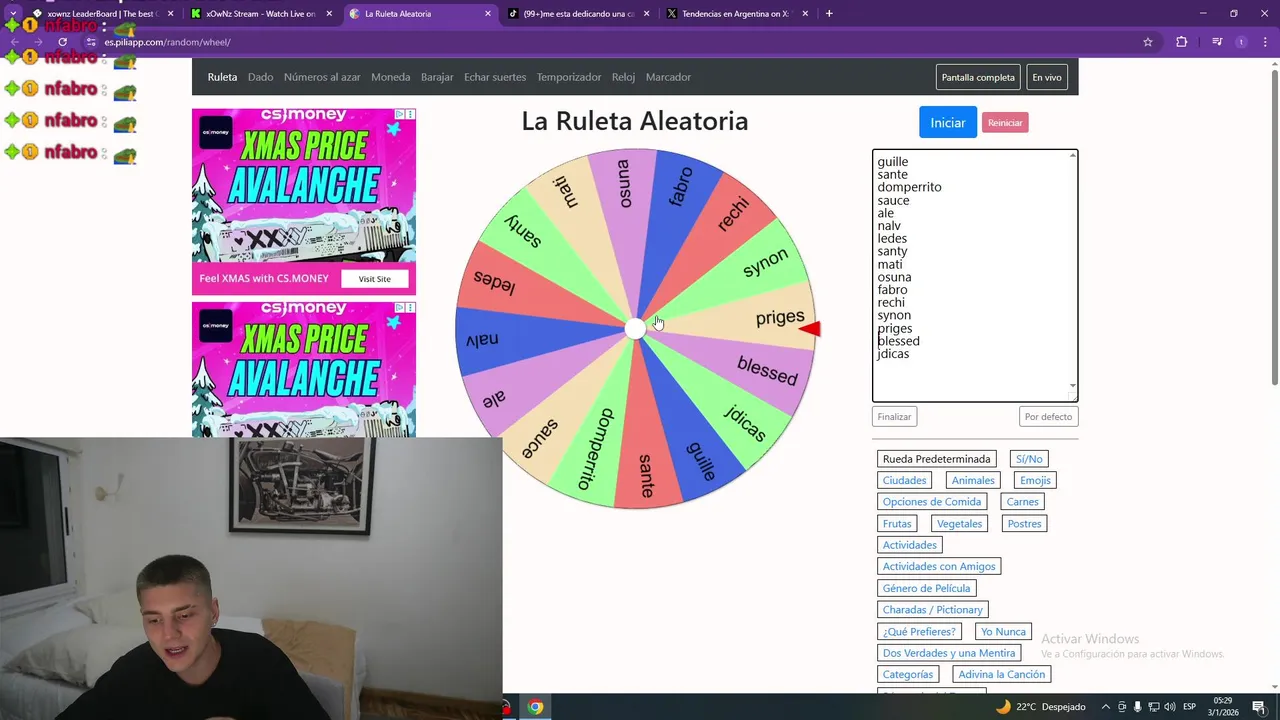The width and height of the screenshot is (1280, 720).
Task: Select the ¿Qué Prefieres? preset
Action: pyautogui.click(x=919, y=632)
